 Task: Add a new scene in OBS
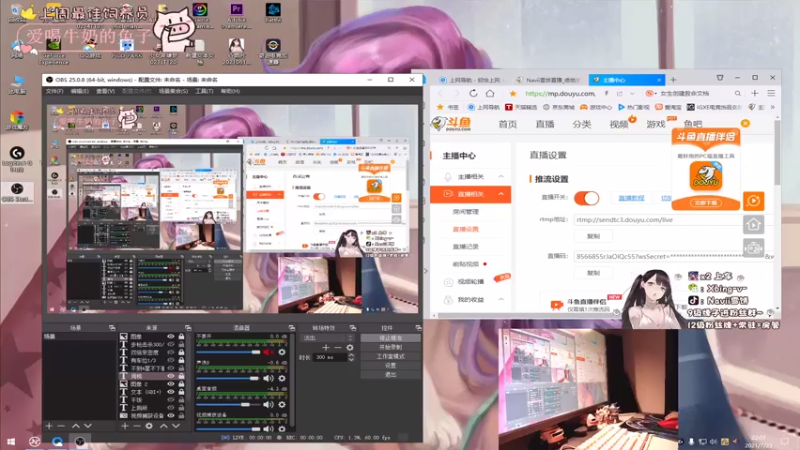[49, 426]
